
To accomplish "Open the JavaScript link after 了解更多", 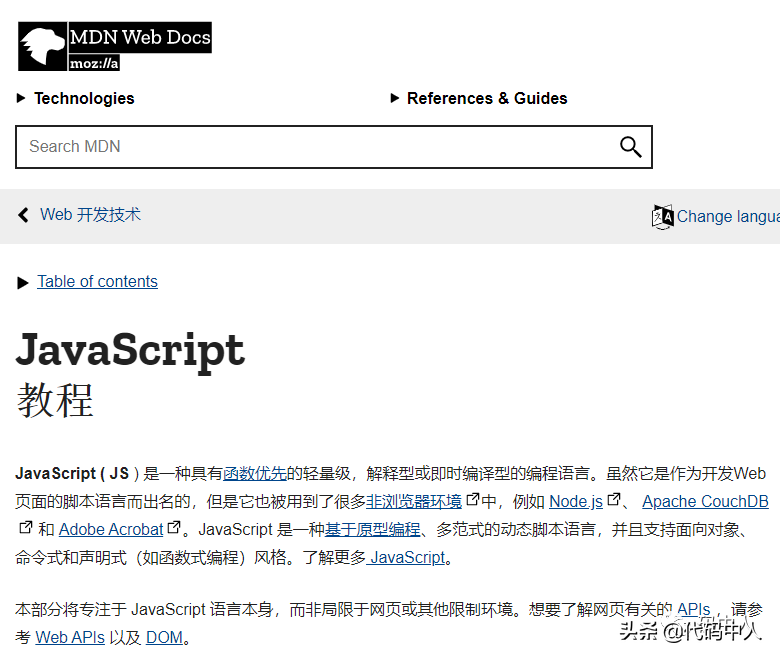I will [407, 558].
